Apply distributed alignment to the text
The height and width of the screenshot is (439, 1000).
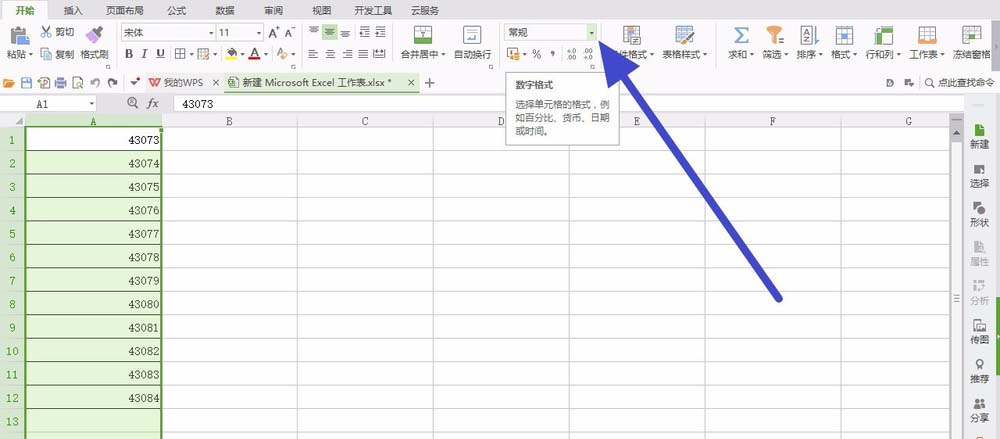pyautogui.click(x=379, y=54)
